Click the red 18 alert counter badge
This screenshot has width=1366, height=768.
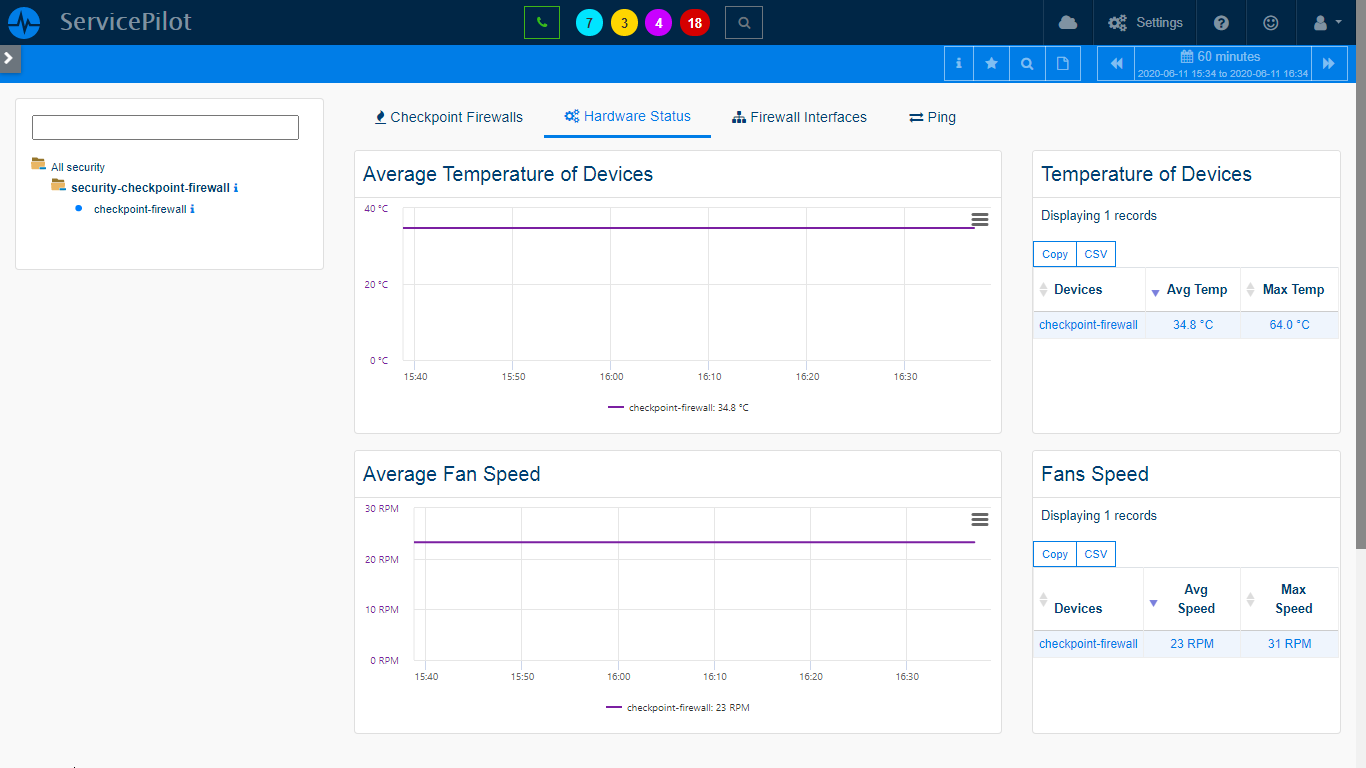pyautogui.click(x=694, y=22)
